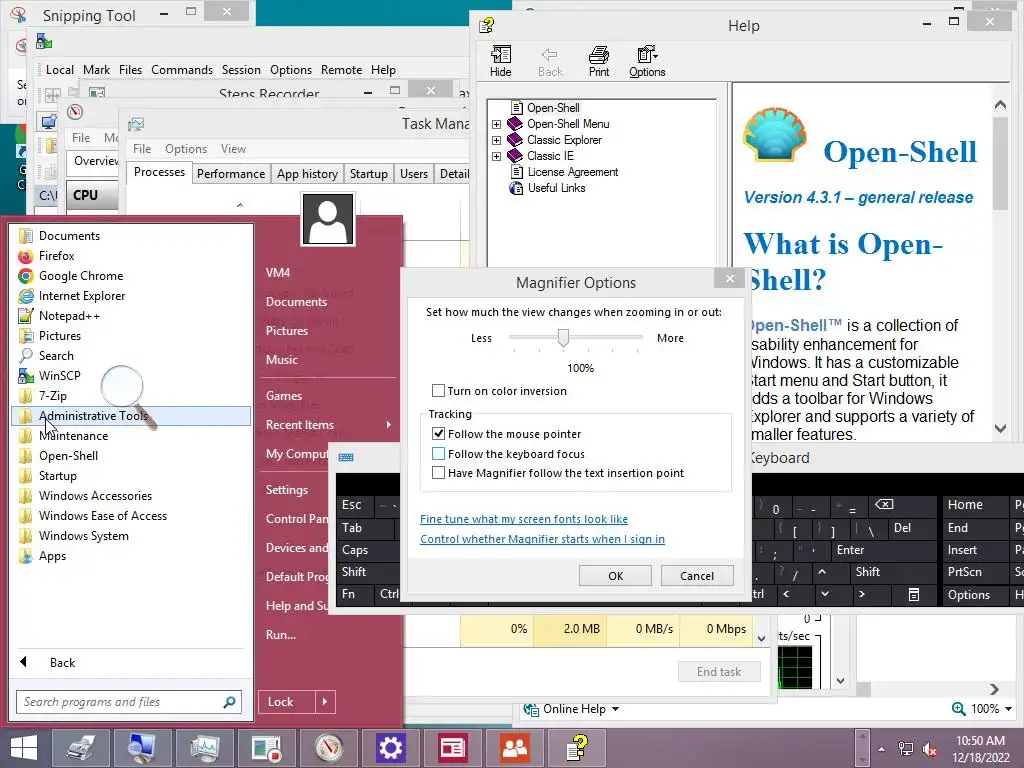The height and width of the screenshot is (768, 1024).
Task: Open the Administrative Tools folder
Action: [131, 416]
